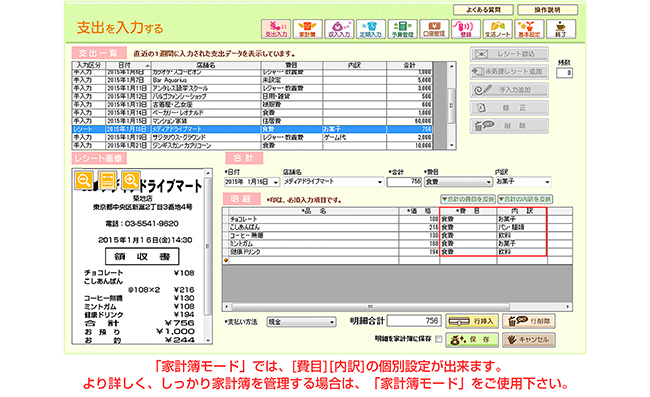Open the 予算管理 budget management screen
The height and width of the screenshot is (397, 650).
click(403, 29)
